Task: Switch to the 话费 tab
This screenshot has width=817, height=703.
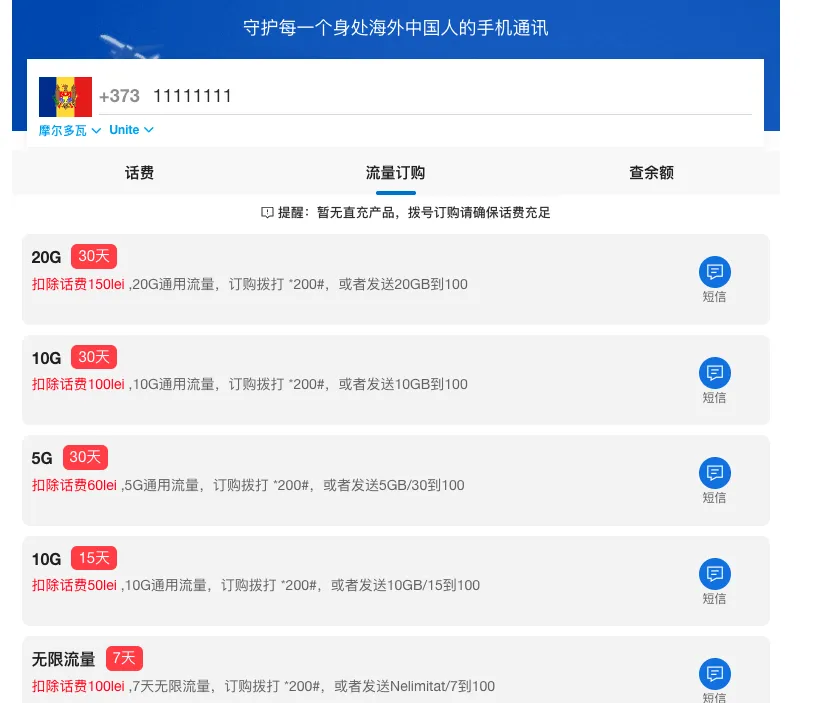Action: tap(139, 172)
